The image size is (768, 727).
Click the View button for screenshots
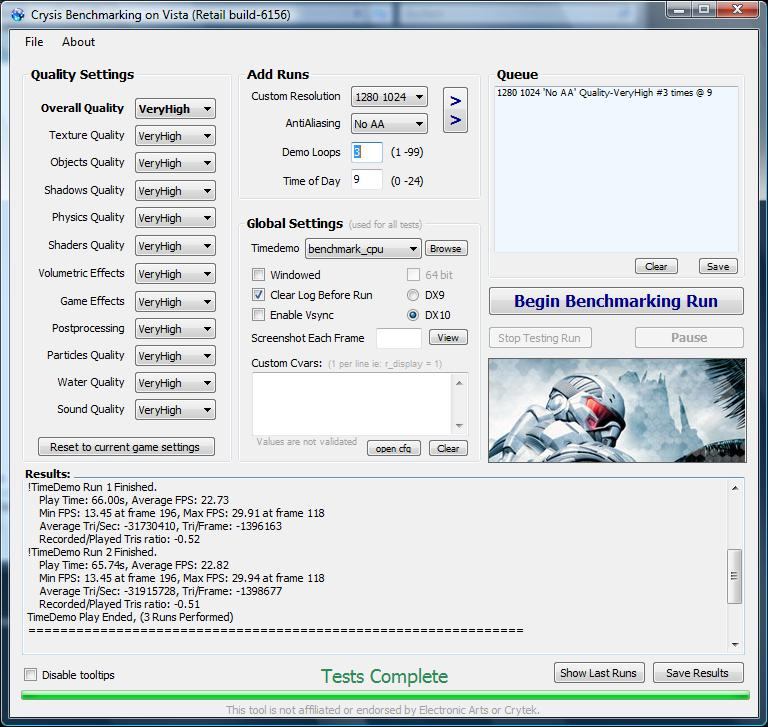(x=448, y=338)
